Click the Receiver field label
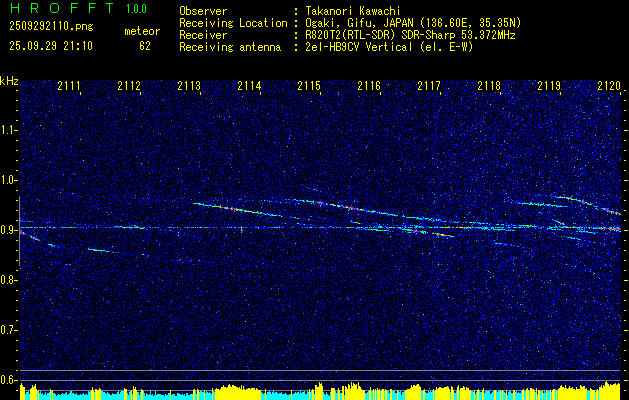 (x=203, y=35)
